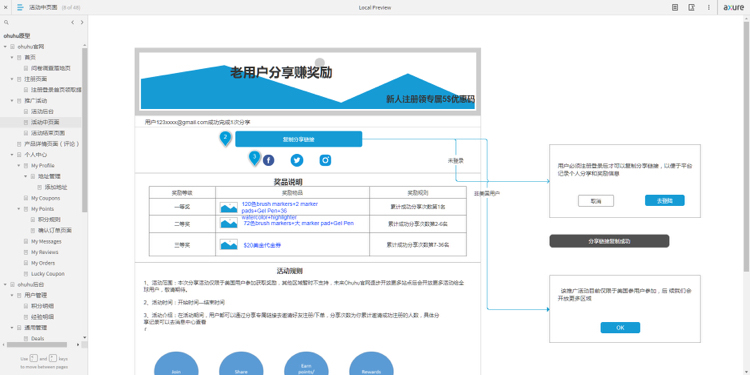Viewport: 750px width, 375px height.
Task: Click the 72色brush markers prize link
Action: (298, 223)
